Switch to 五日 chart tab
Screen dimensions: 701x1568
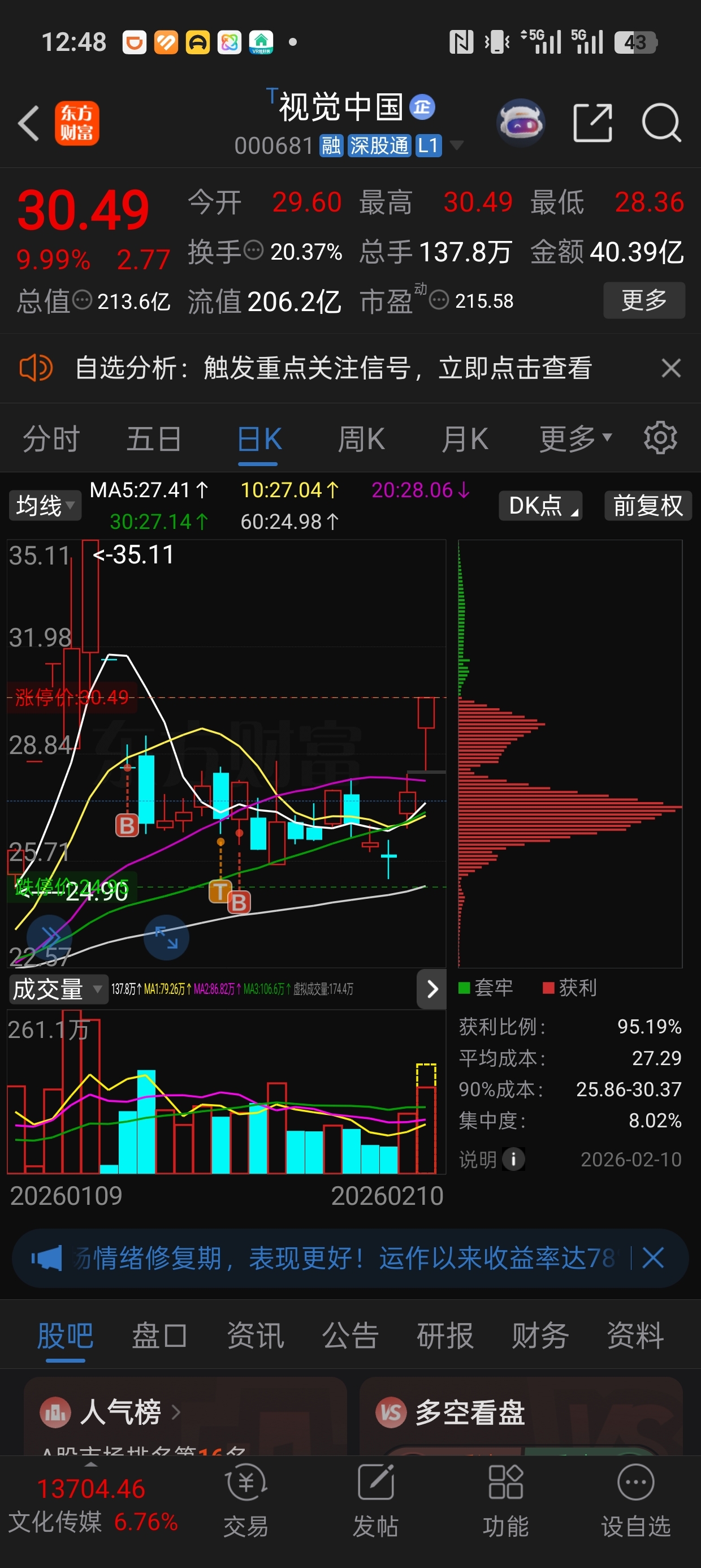[x=153, y=439]
